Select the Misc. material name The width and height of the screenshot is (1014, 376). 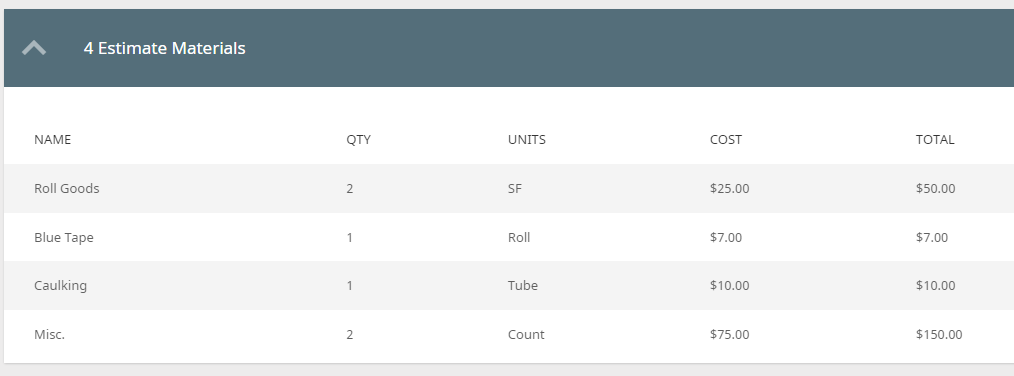[49, 335]
